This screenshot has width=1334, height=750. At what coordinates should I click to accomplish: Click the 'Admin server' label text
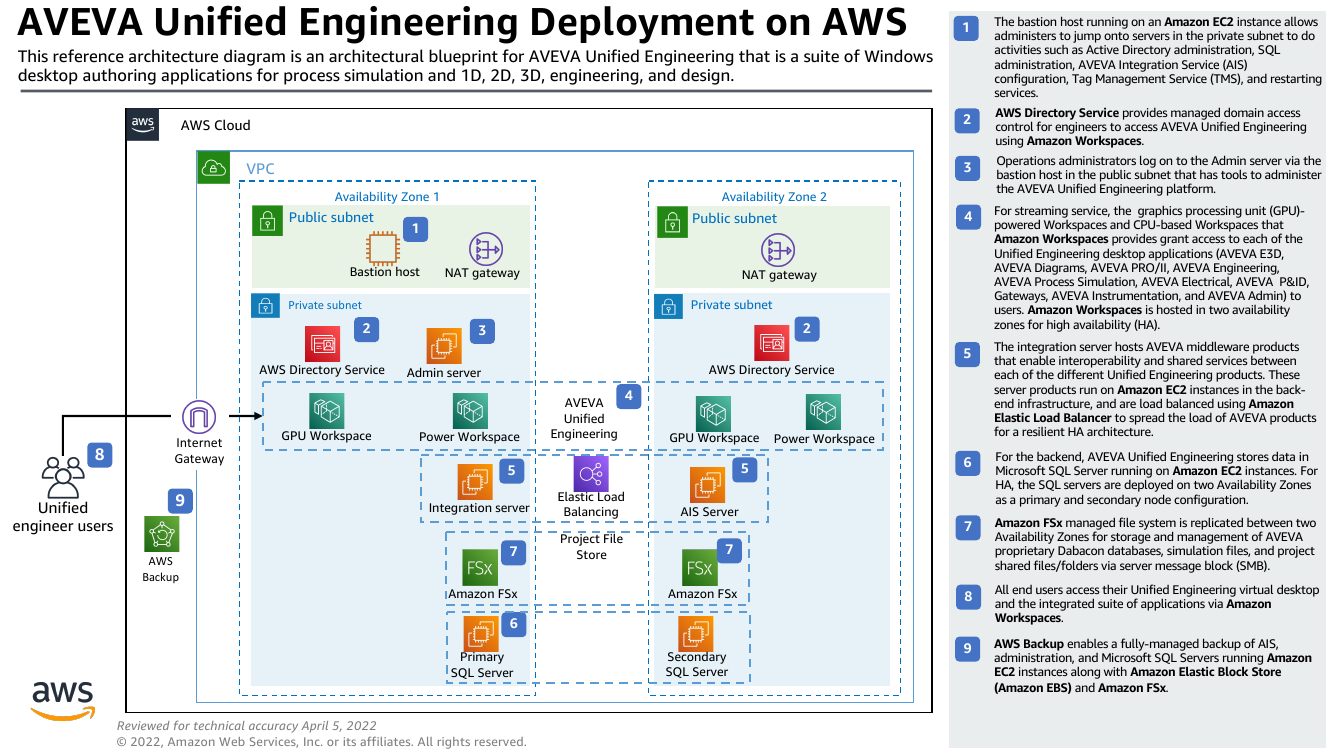coord(444,373)
